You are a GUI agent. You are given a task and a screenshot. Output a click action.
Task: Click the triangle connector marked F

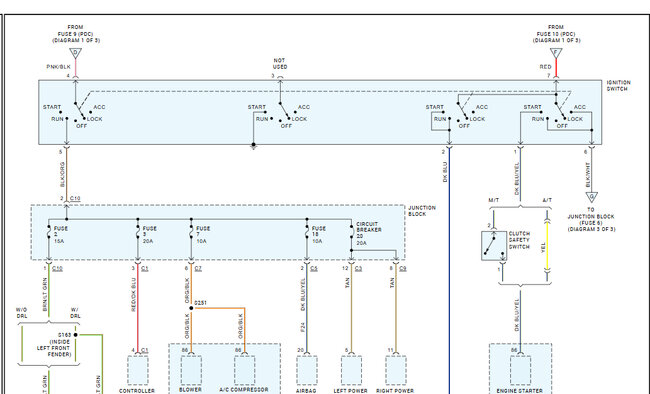[x=556, y=53]
